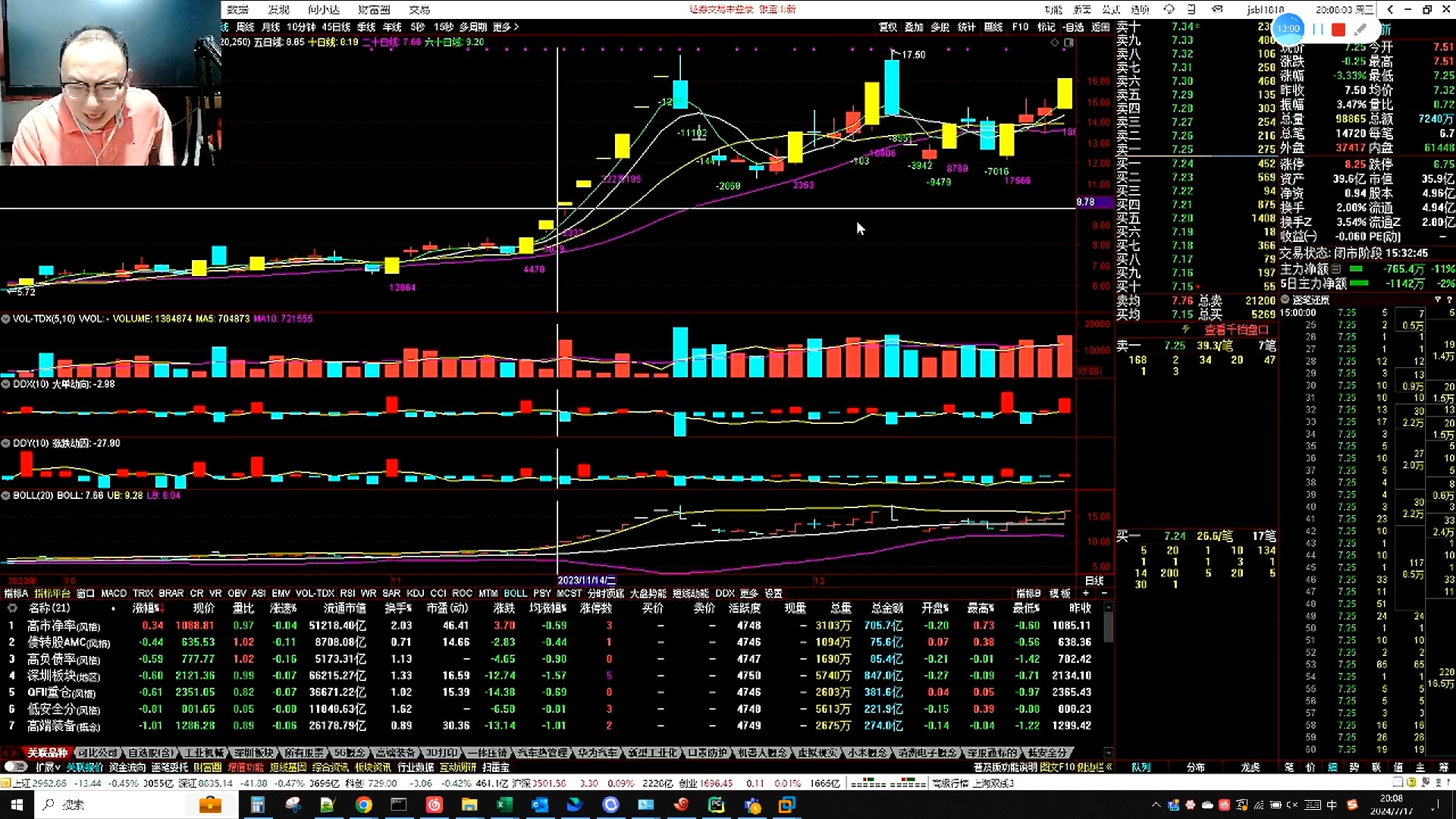The width and height of the screenshot is (1456, 819).
Task: Collapse the bottom bar using double chevron
Action: click(1109, 767)
